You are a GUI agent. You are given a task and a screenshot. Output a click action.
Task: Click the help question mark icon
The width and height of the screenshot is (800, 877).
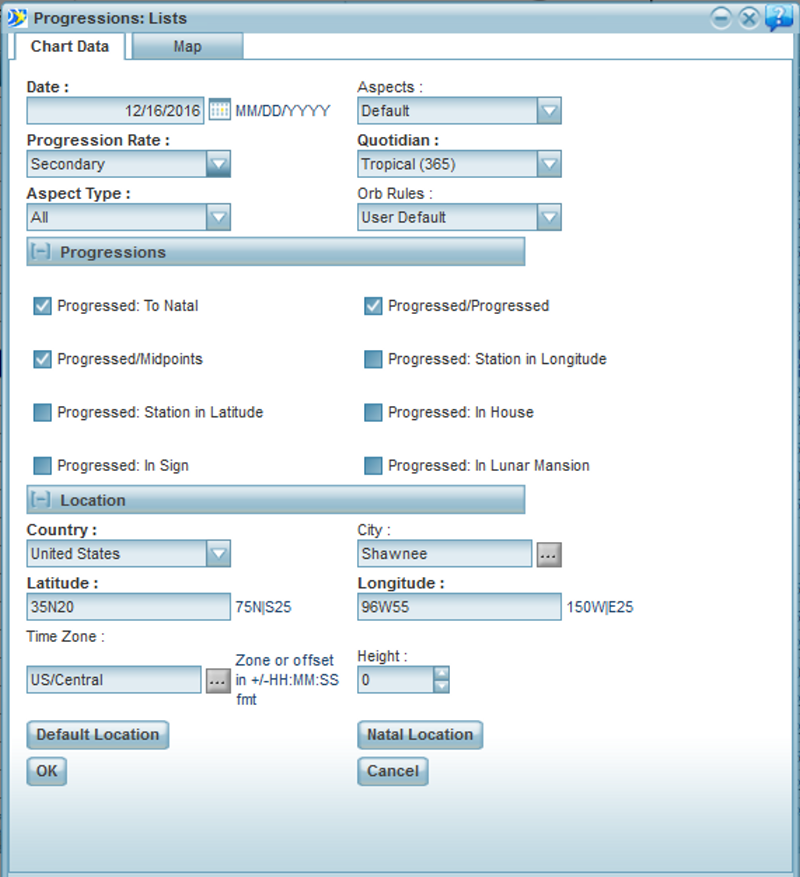[778, 18]
